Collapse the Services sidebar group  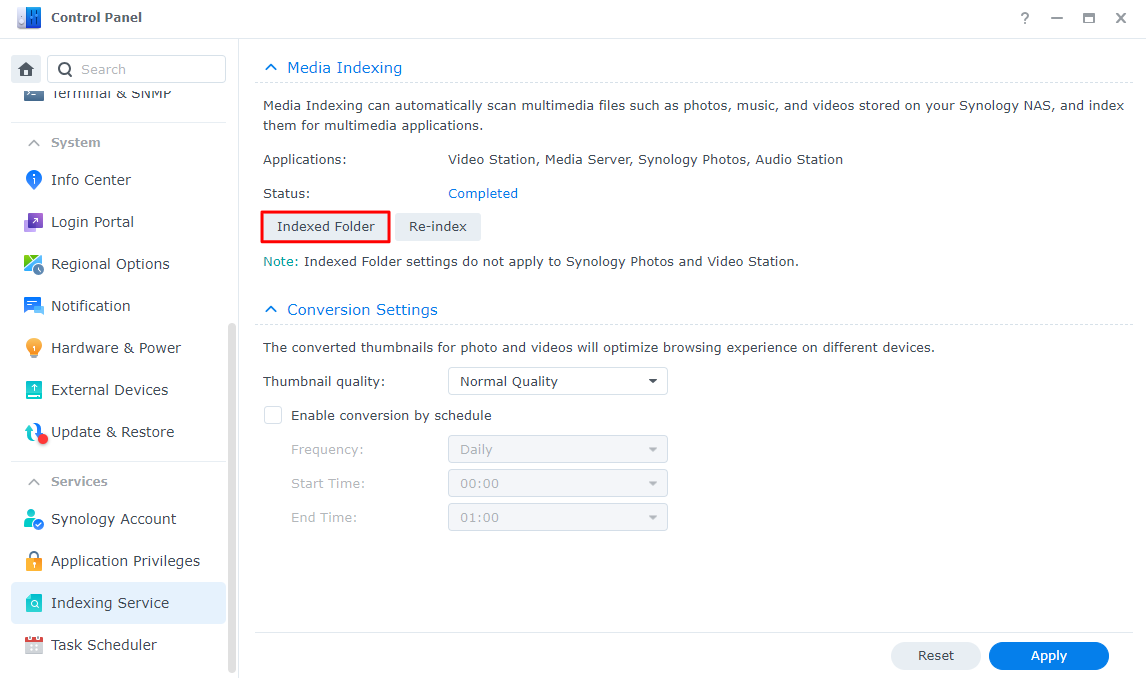point(34,482)
